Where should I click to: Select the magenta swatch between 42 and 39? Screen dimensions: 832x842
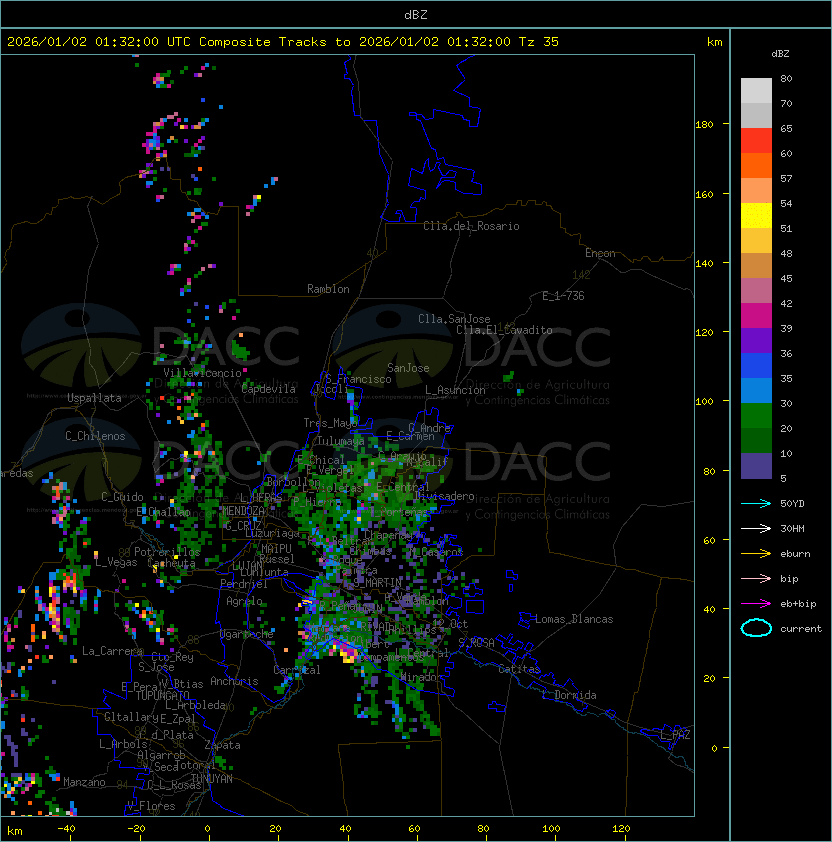point(756,316)
